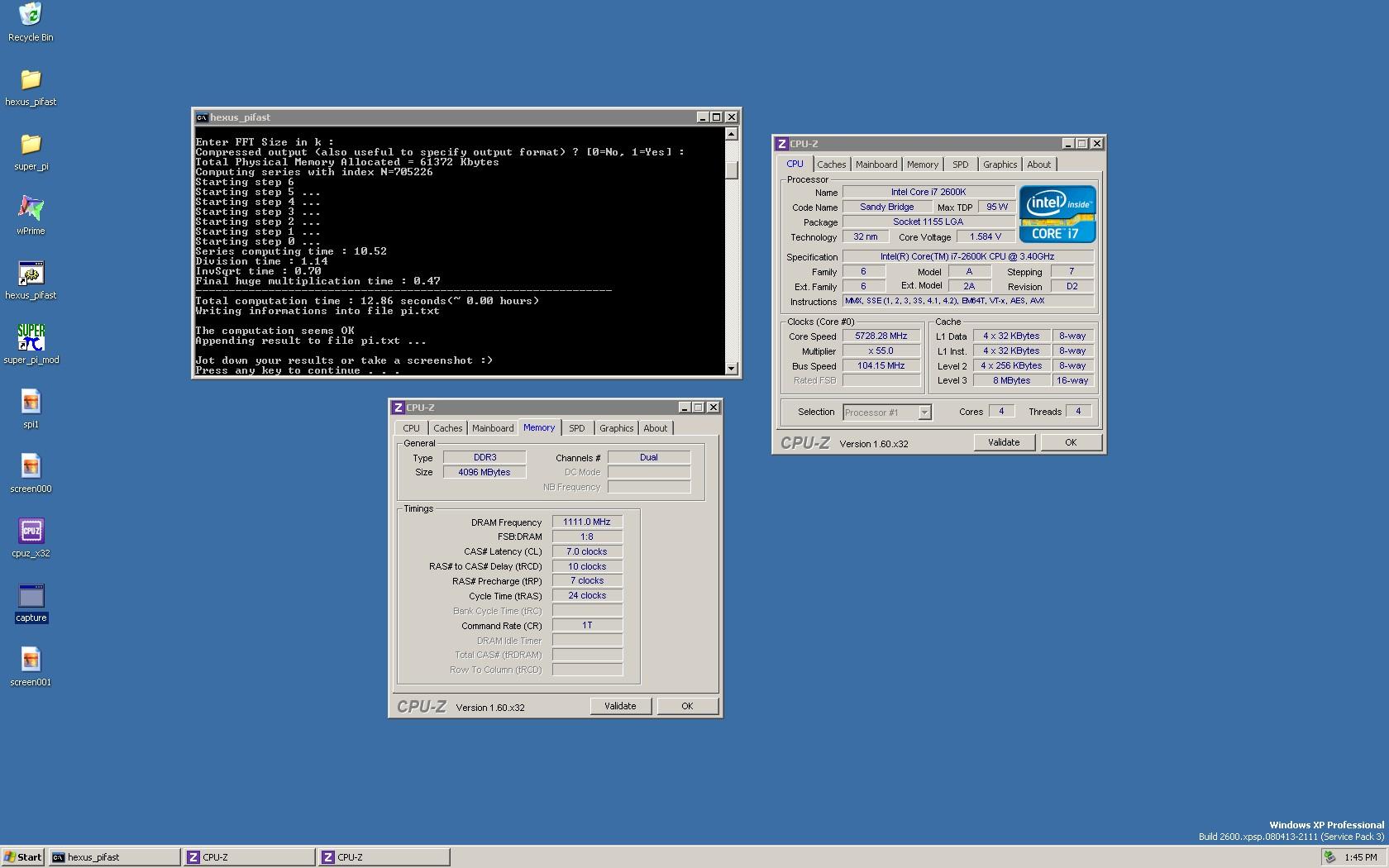Click the Code Name value Sandy Bridge

click(887, 207)
